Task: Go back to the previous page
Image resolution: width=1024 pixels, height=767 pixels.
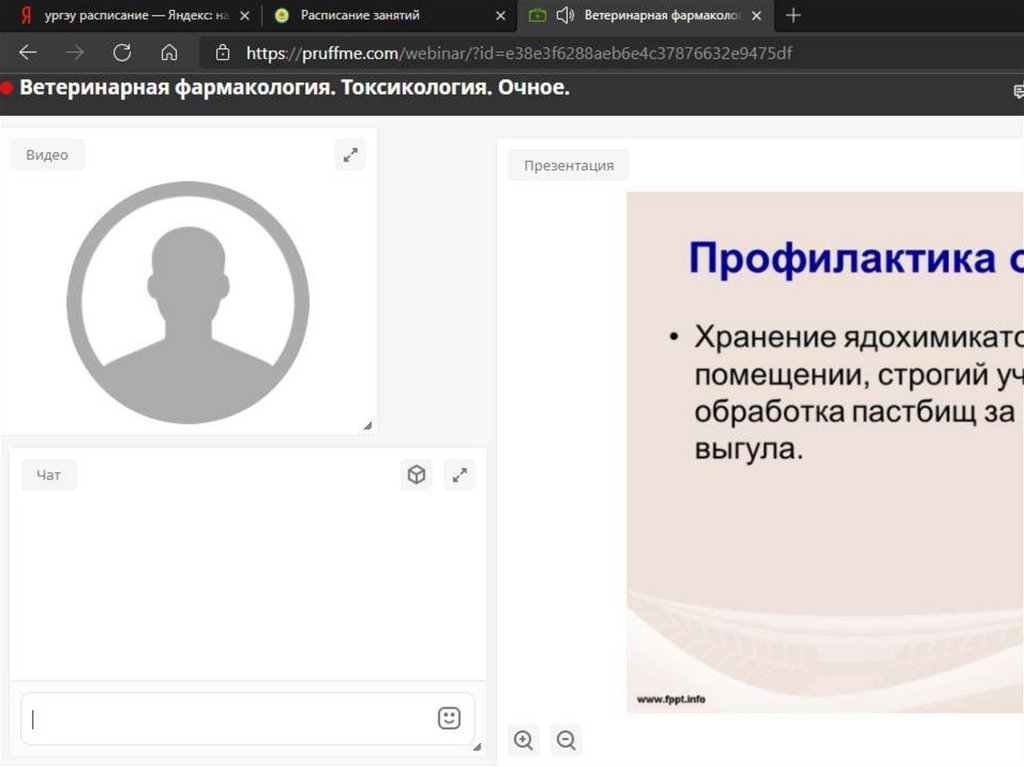Action: tap(28, 53)
